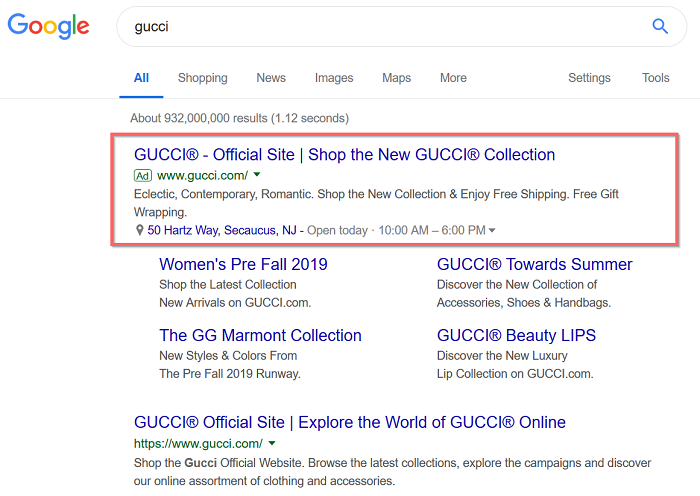Click the Open today 10:00 AM – 6:00 PM text
The height and width of the screenshot is (496, 700).
click(x=396, y=230)
